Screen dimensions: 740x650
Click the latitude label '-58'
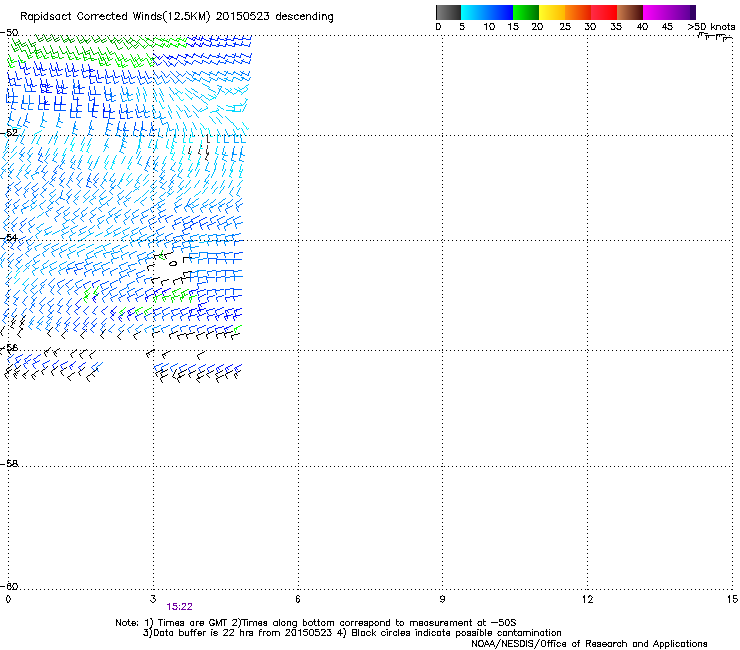pos(9,464)
